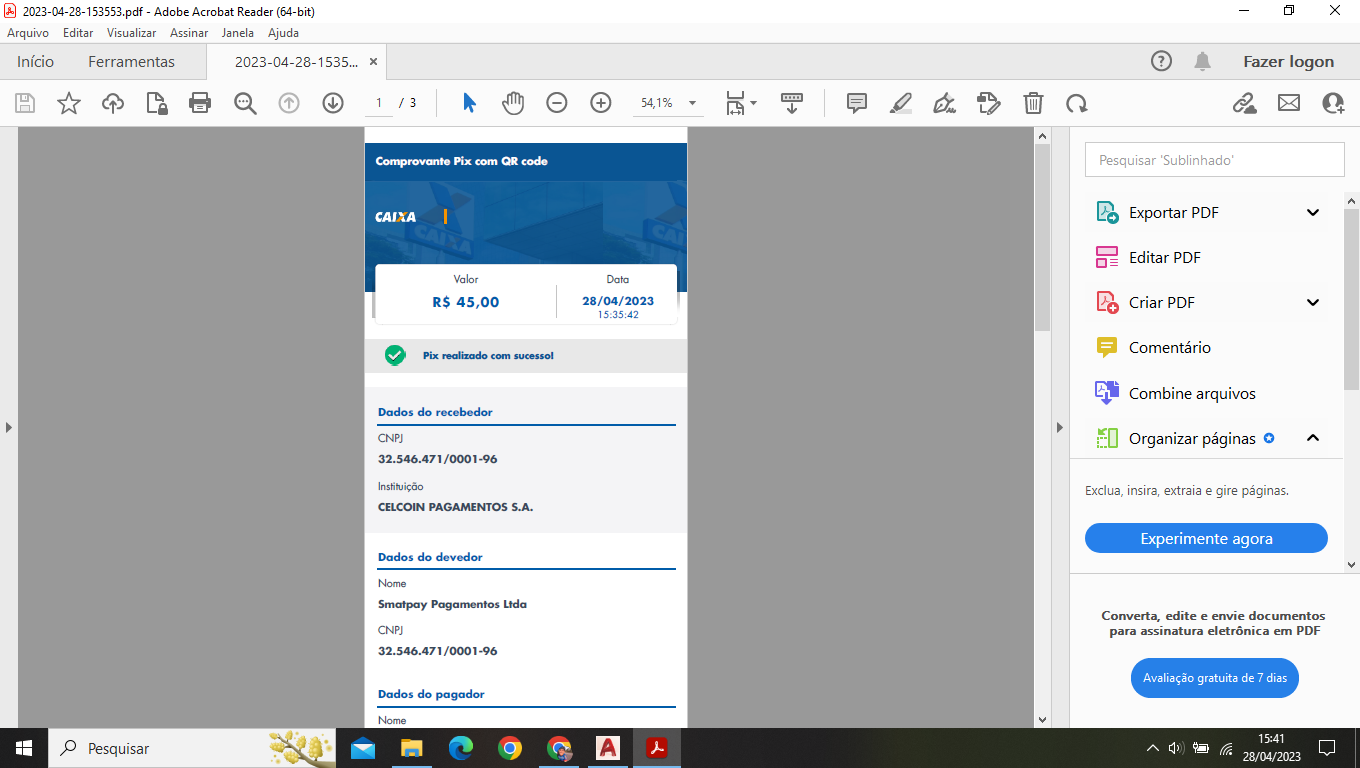1360x768 pixels.
Task: Zoom in with the plus button
Action: 601,103
